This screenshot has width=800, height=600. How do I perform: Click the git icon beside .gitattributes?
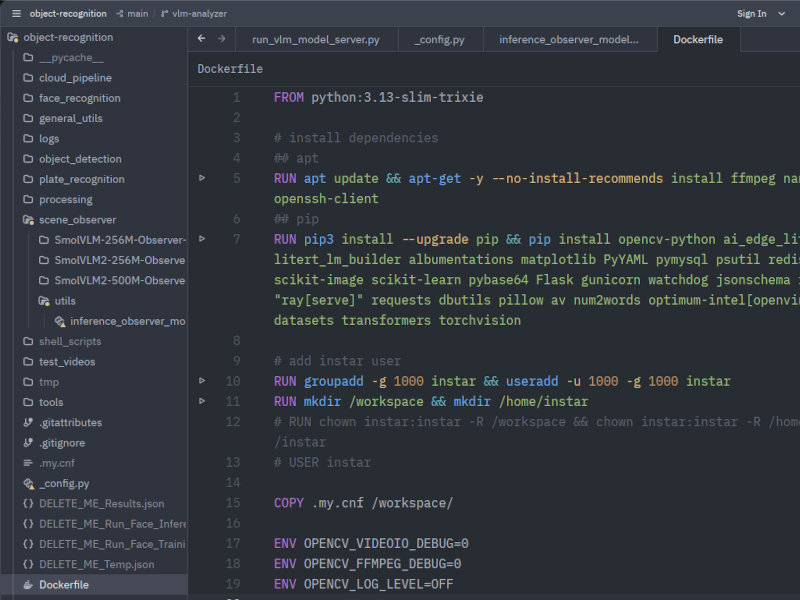[28, 422]
